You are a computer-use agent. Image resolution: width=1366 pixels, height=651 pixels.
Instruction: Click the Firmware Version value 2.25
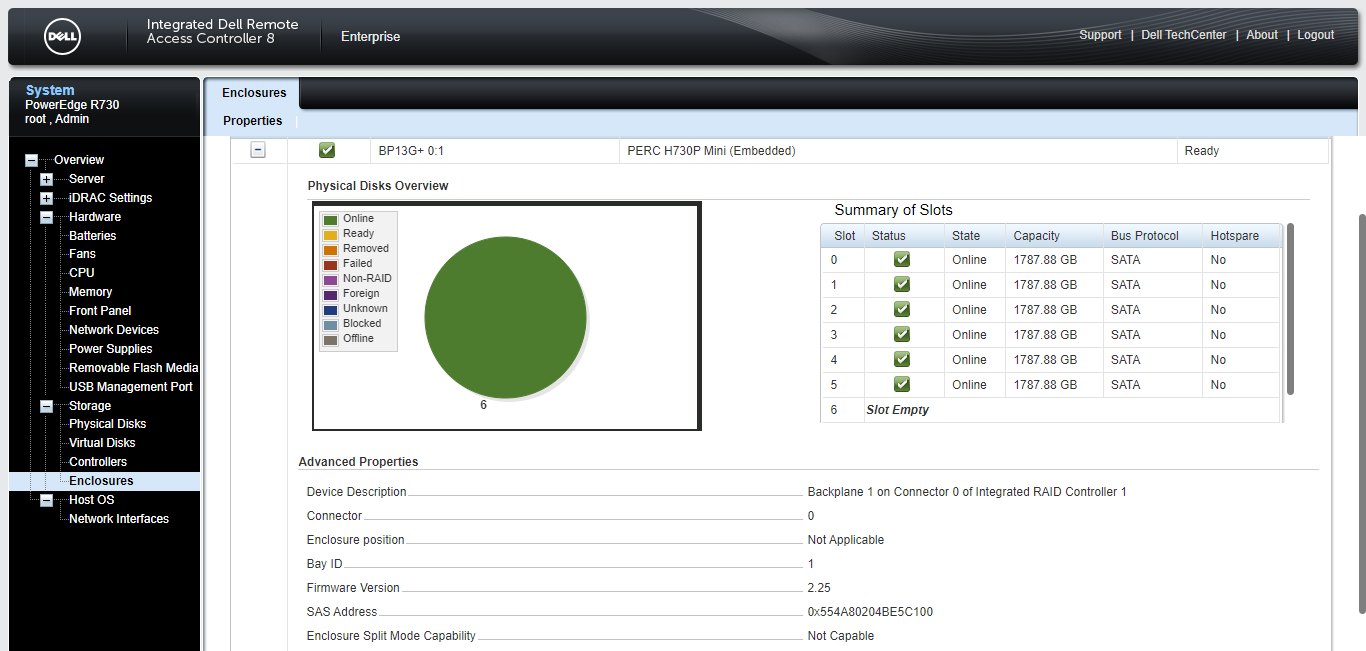coord(819,588)
